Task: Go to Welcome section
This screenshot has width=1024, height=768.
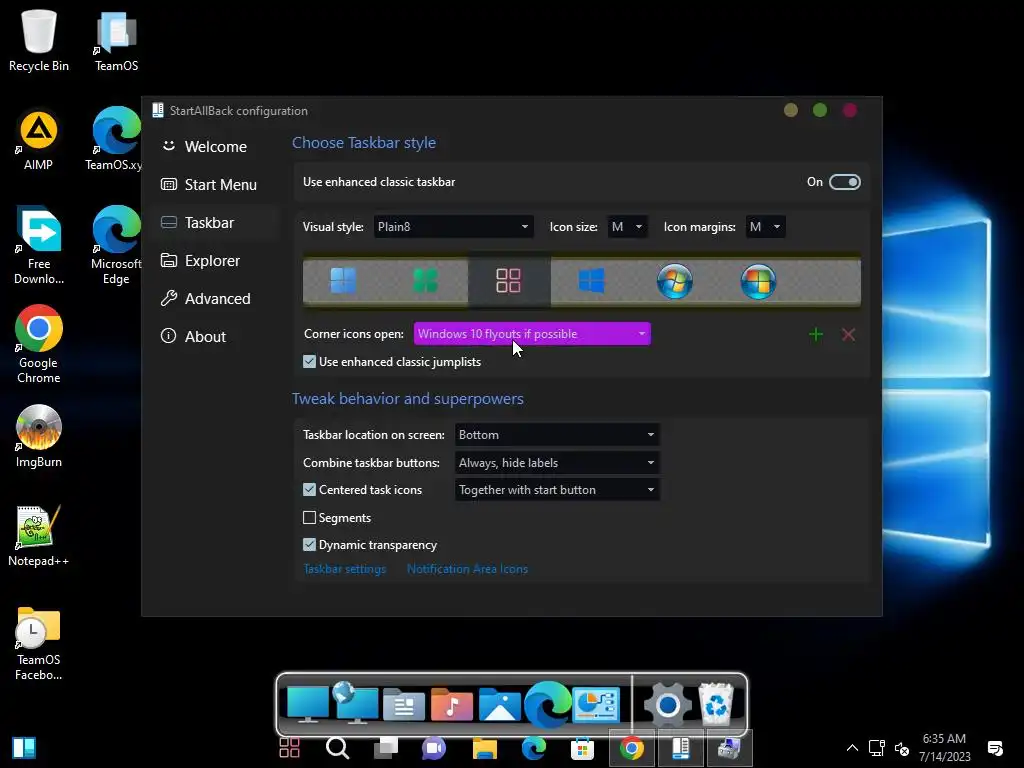Action: [x=215, y=147]
